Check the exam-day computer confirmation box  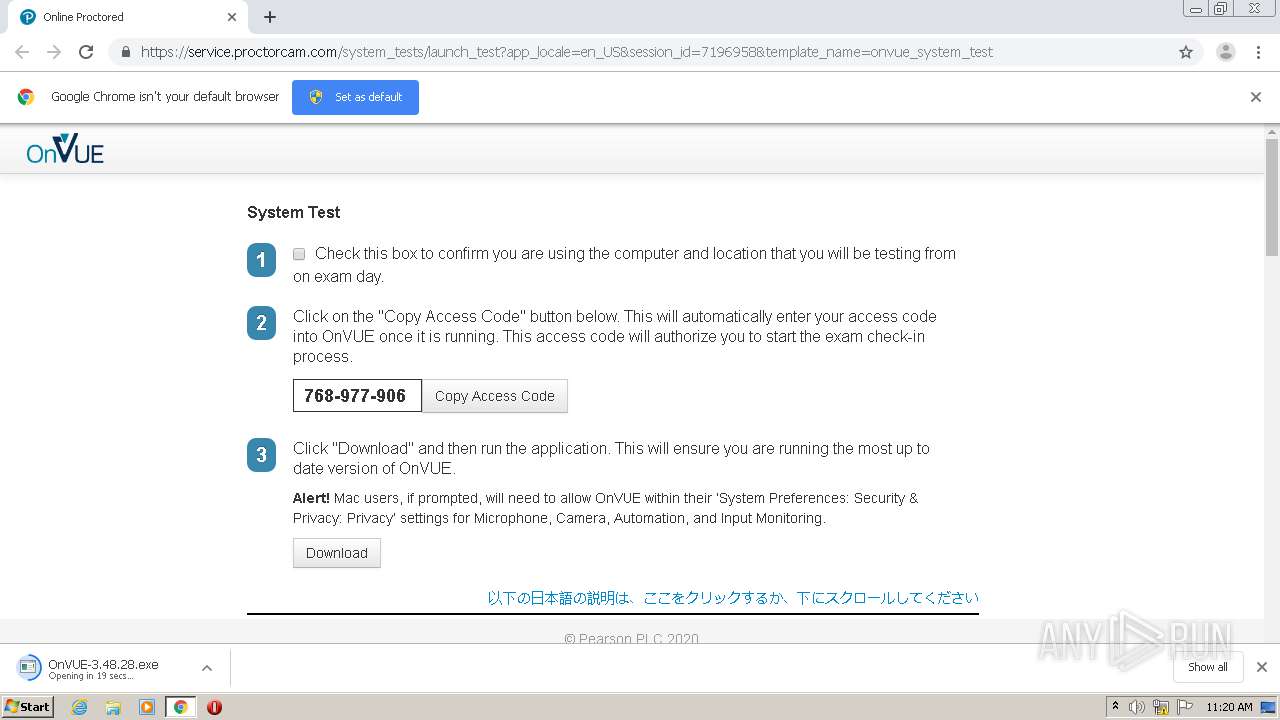tap(299, 254)
